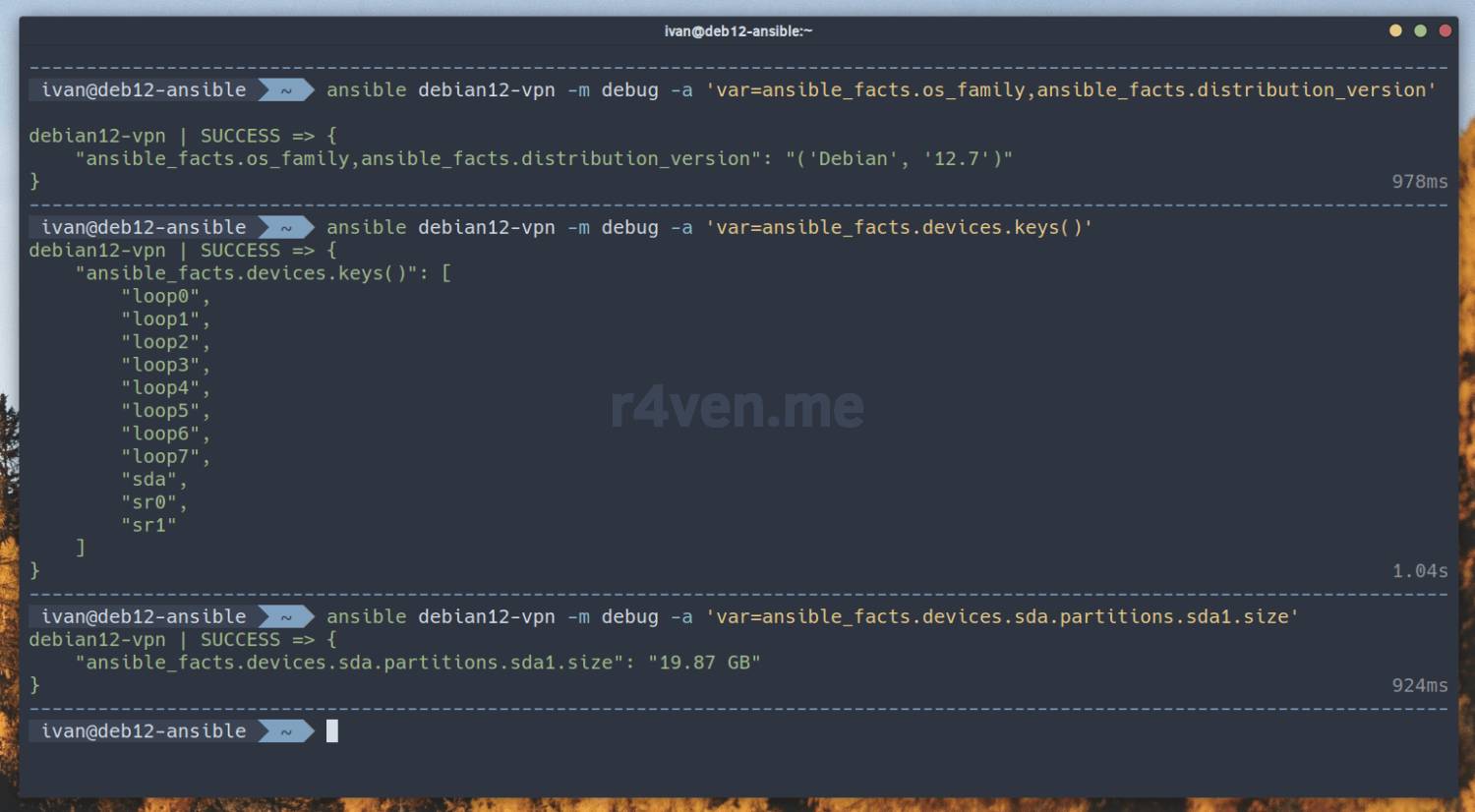This screenshot has height=812, width=1475.
Task: Click the tilde arrow segment on the first prompt
Action: tap(286, 90)
